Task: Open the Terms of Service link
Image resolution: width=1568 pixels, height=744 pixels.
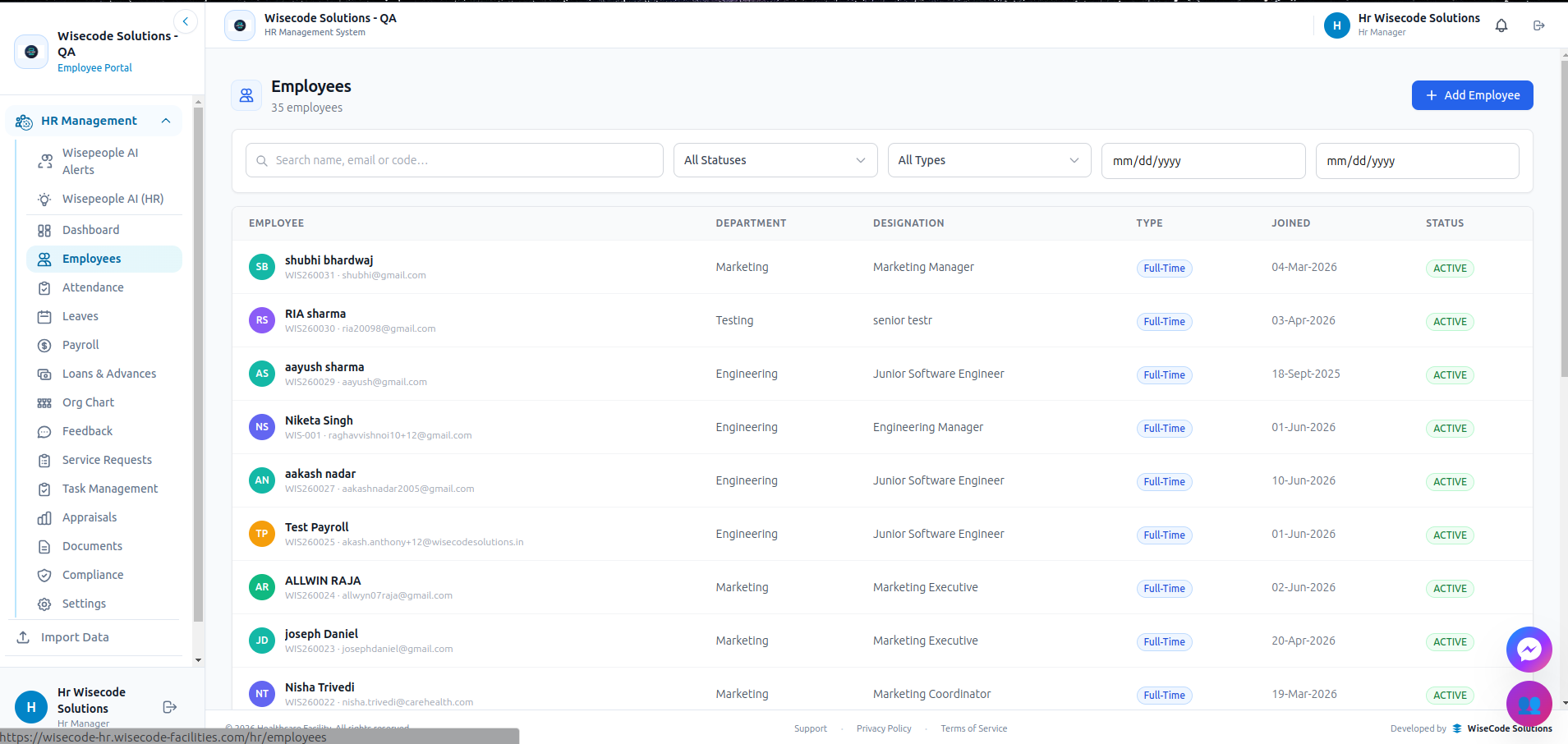Action: coord(974,728)
